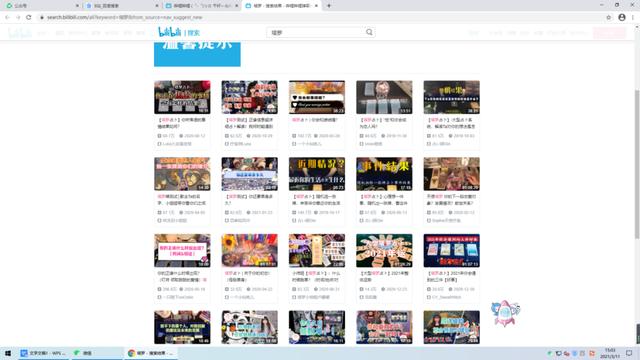Open notification center in taskbar

[x=629, y=353]
